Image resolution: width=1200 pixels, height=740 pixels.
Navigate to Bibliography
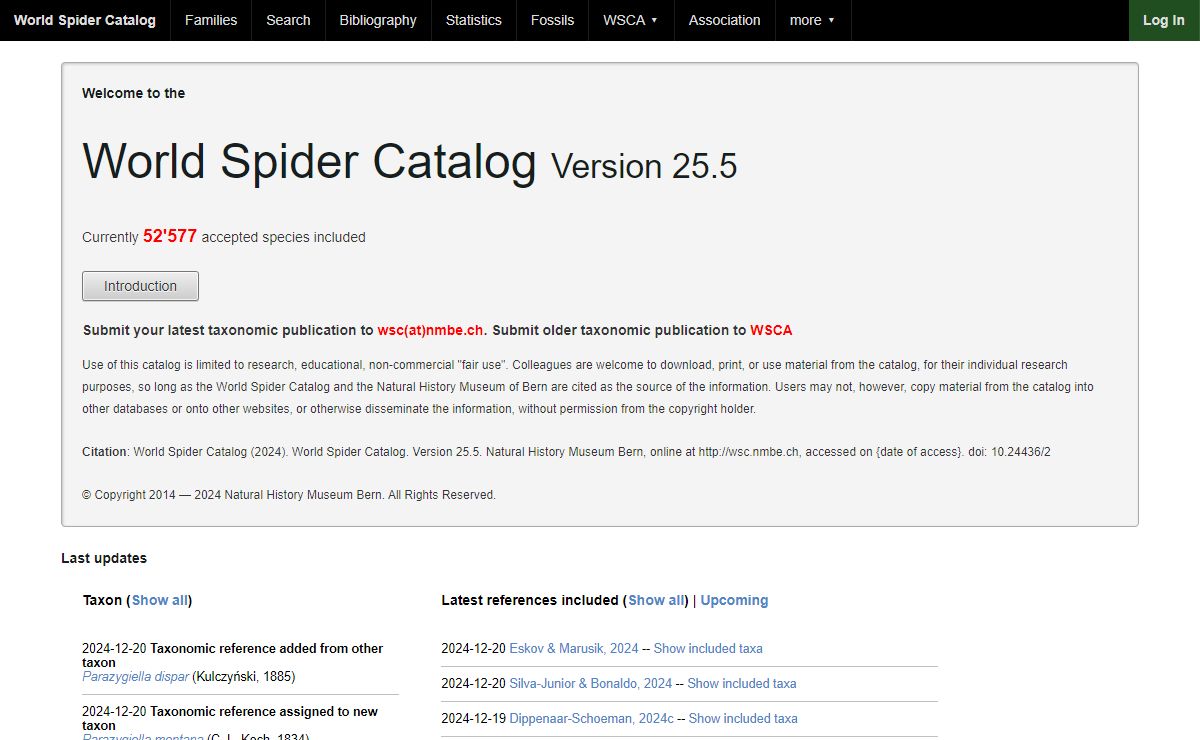point(378,20)
